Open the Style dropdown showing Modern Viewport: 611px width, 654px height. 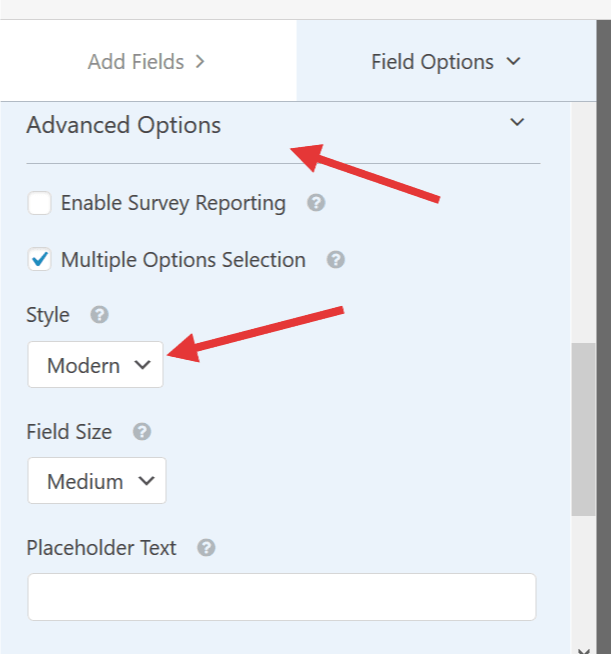pyautogui.click(x=96, y=365)
